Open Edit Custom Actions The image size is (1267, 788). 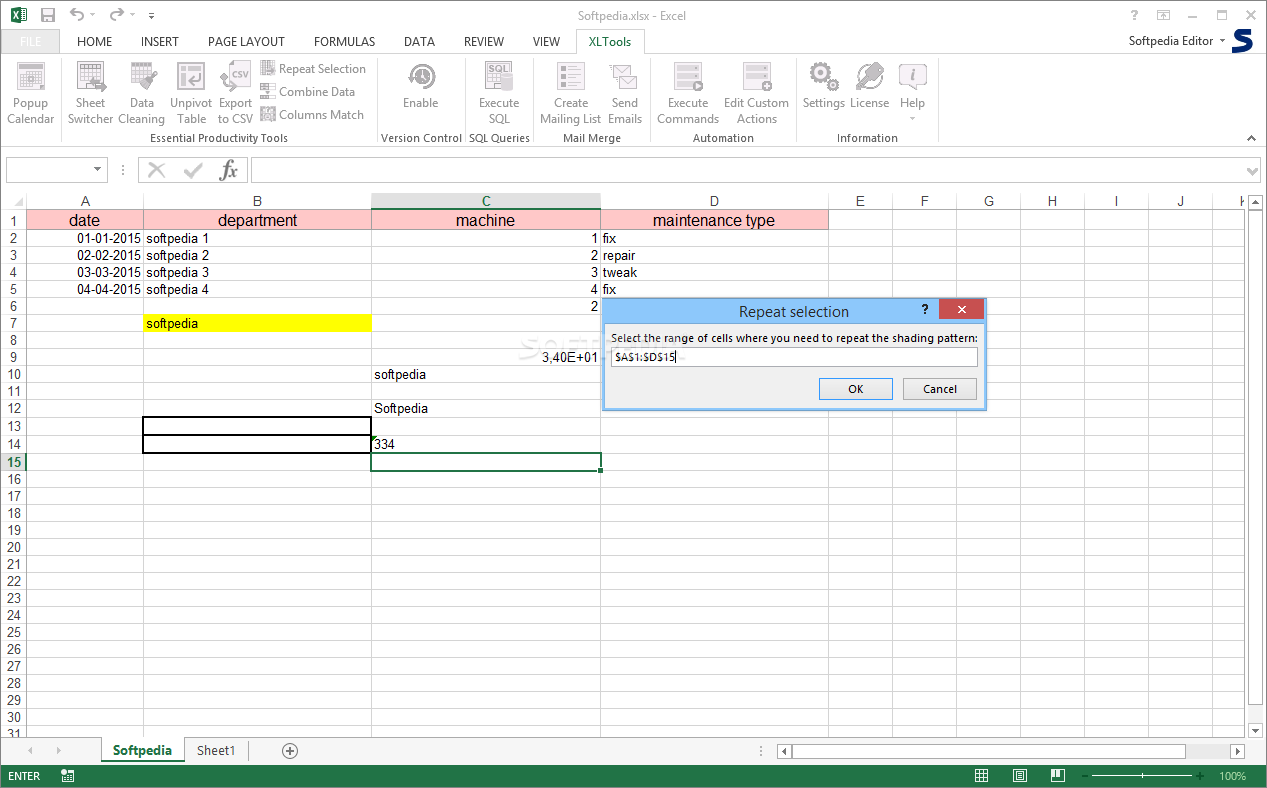click(x=757, y=93)
